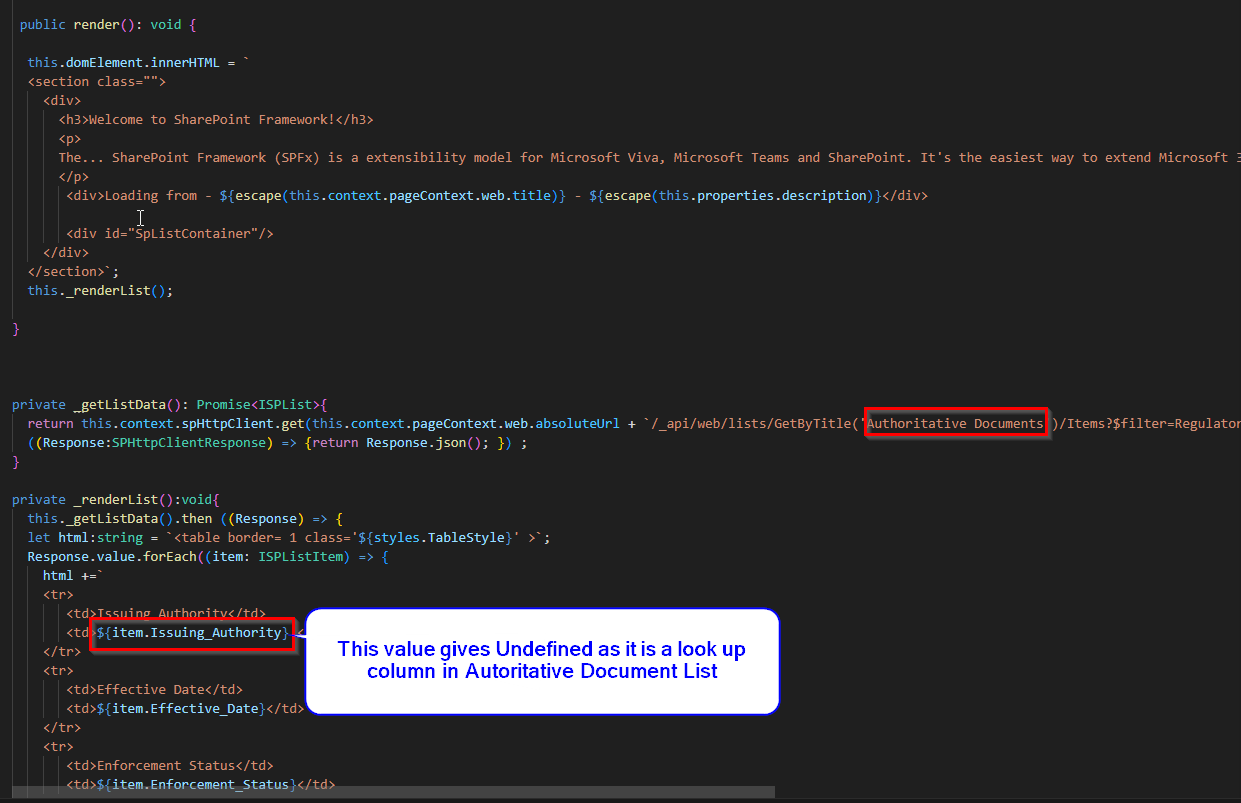Click the 'Issuing Authority' label cell text

tap(163, 613)
